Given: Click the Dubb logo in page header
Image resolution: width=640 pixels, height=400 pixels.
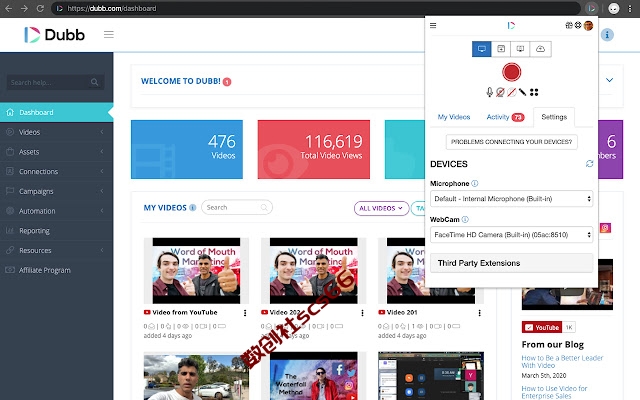Looking at the screenshot, I should click(54, 35).
